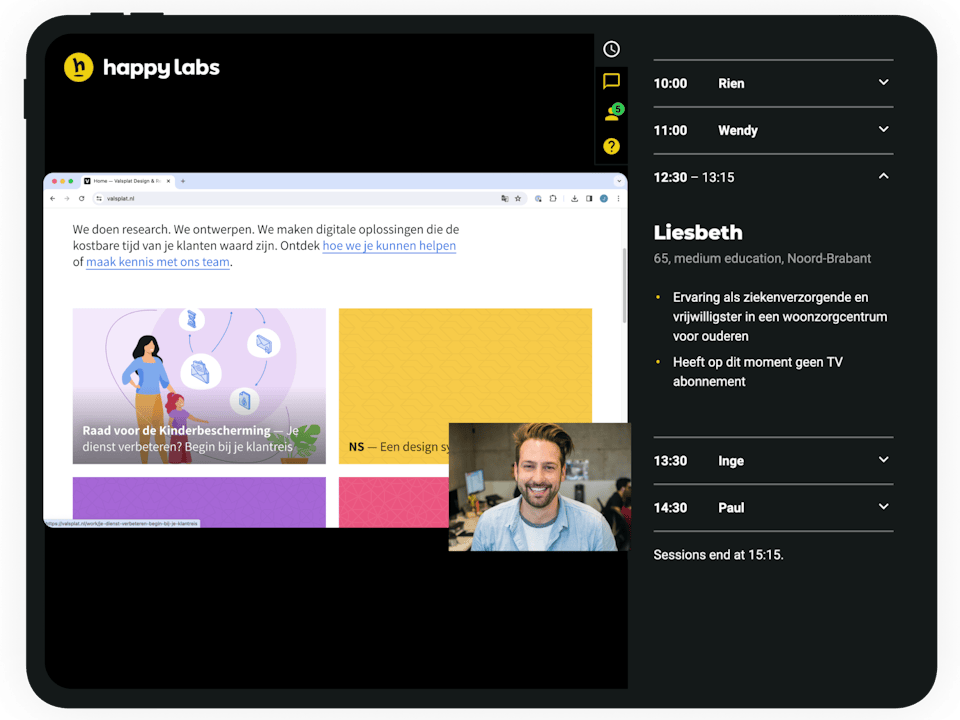Follow 'hoe we je kunnen helpen' link
Image resolution: width=960 pixels, height=720 pixels.
point(389,246)
